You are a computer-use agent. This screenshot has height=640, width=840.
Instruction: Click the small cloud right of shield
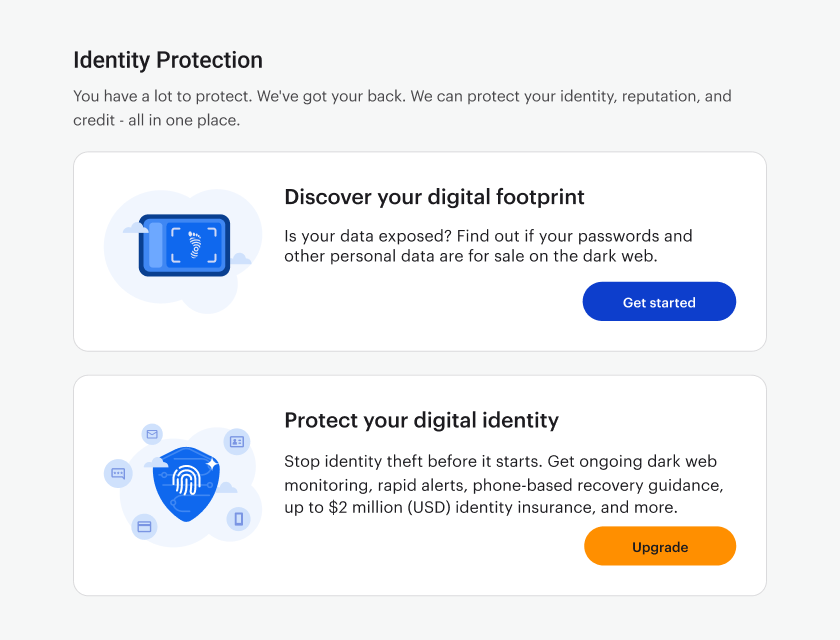[226, 487]
